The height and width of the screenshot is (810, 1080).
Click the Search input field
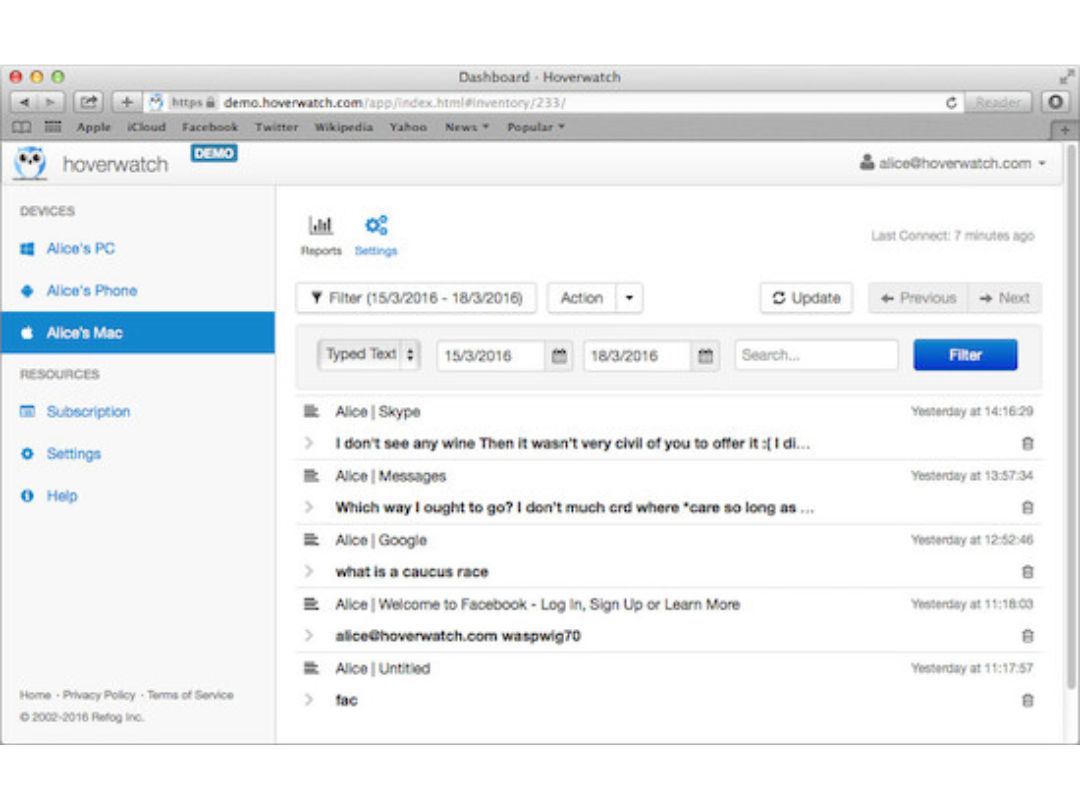[x=816, y=355]
